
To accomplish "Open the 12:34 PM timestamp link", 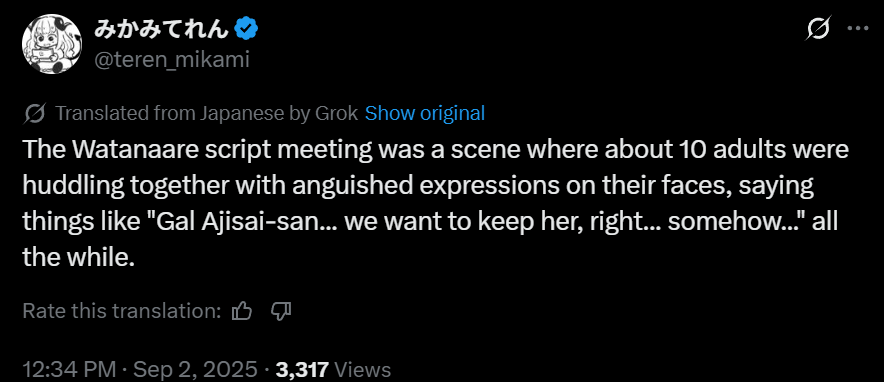I will click(x=69, y=370).
